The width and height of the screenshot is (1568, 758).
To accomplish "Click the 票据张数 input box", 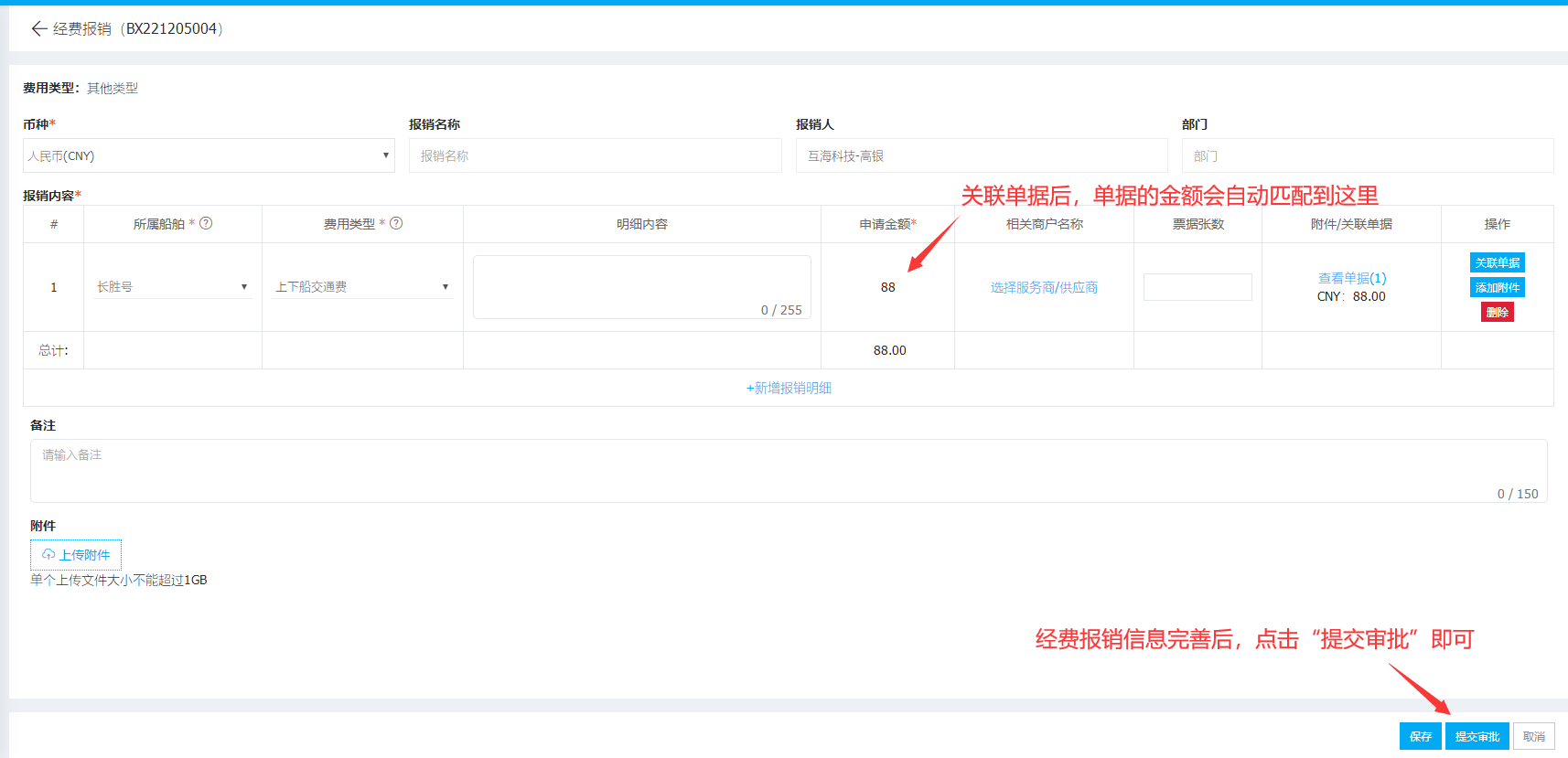I will (x=1197, y=287).
